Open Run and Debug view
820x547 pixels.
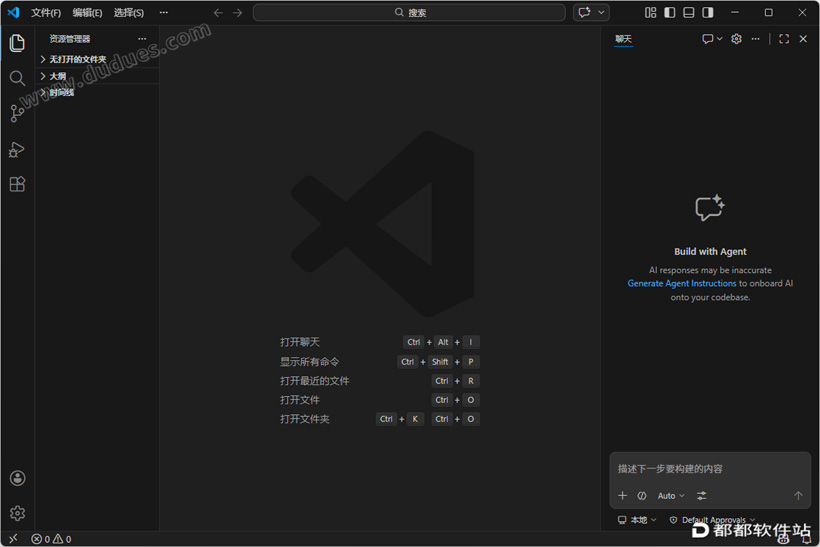[x=17, y=150]
